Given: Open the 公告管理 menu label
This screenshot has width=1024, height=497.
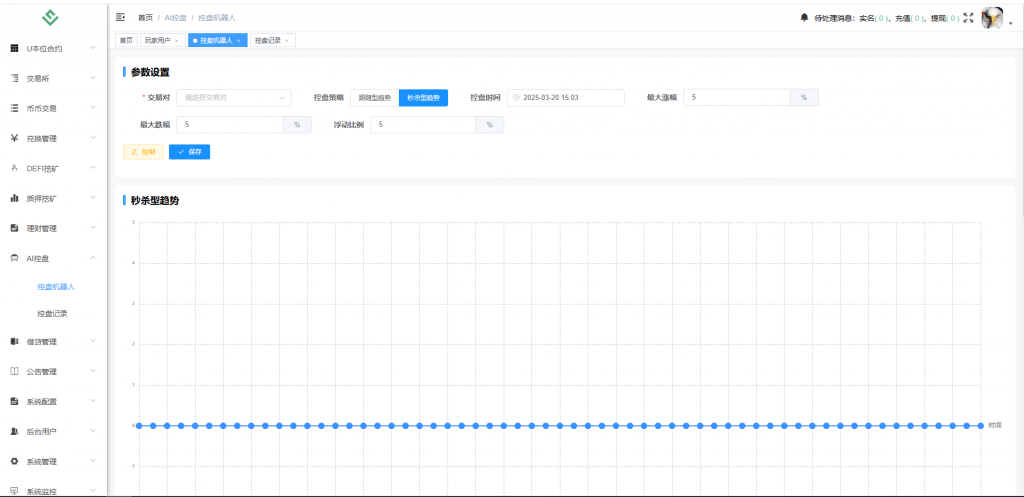Looking at the screenshot, I should (x=41, y=372).
